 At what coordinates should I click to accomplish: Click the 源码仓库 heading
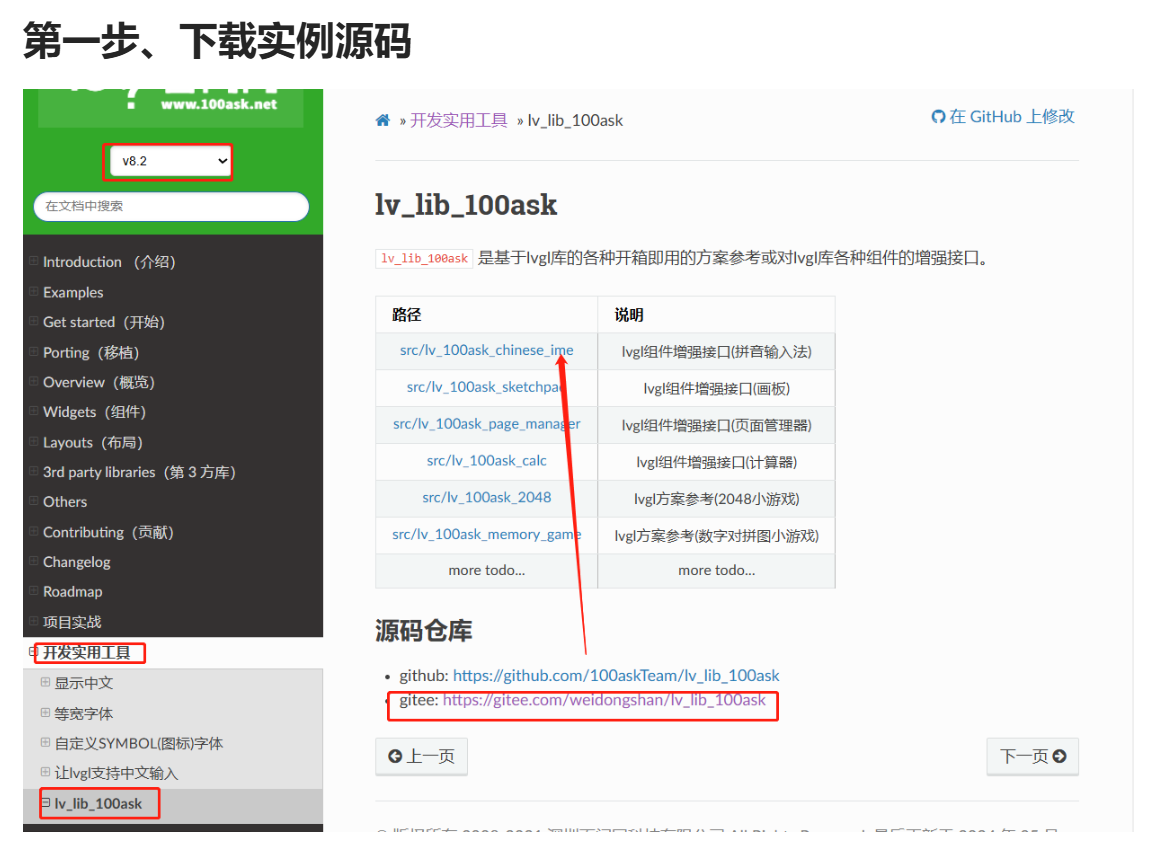pyautogui.click(x=423, y=631)
